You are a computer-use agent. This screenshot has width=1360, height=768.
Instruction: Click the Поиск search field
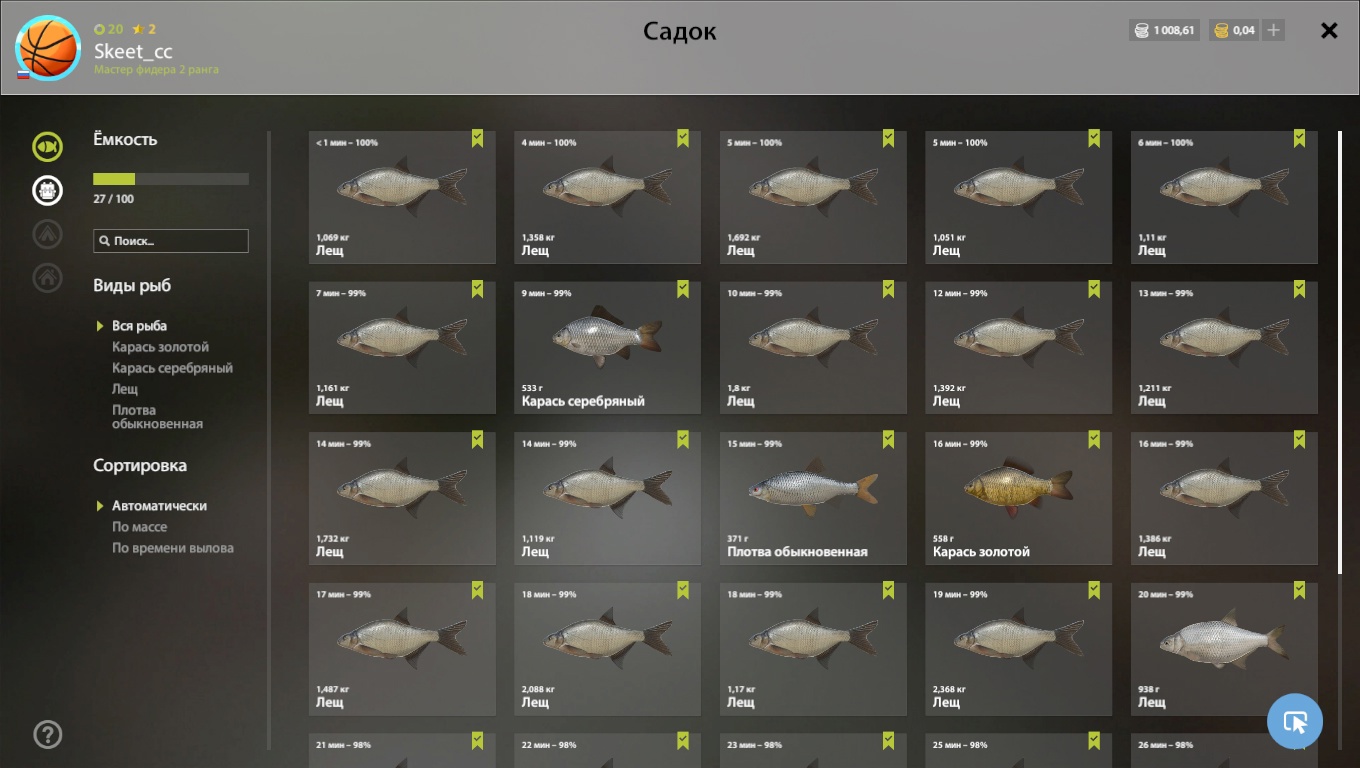pyautogui.click(x=171, y=241)
